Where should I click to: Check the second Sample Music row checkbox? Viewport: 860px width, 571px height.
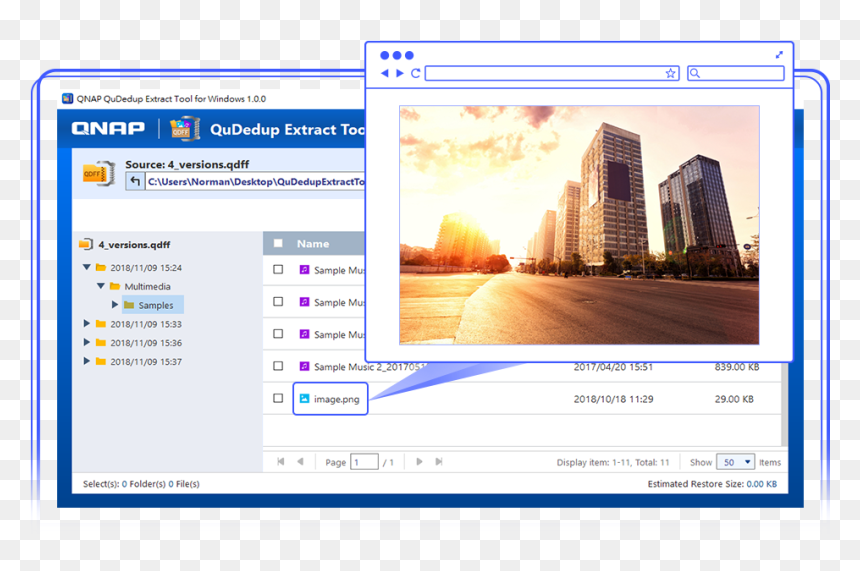pos(278,302)
